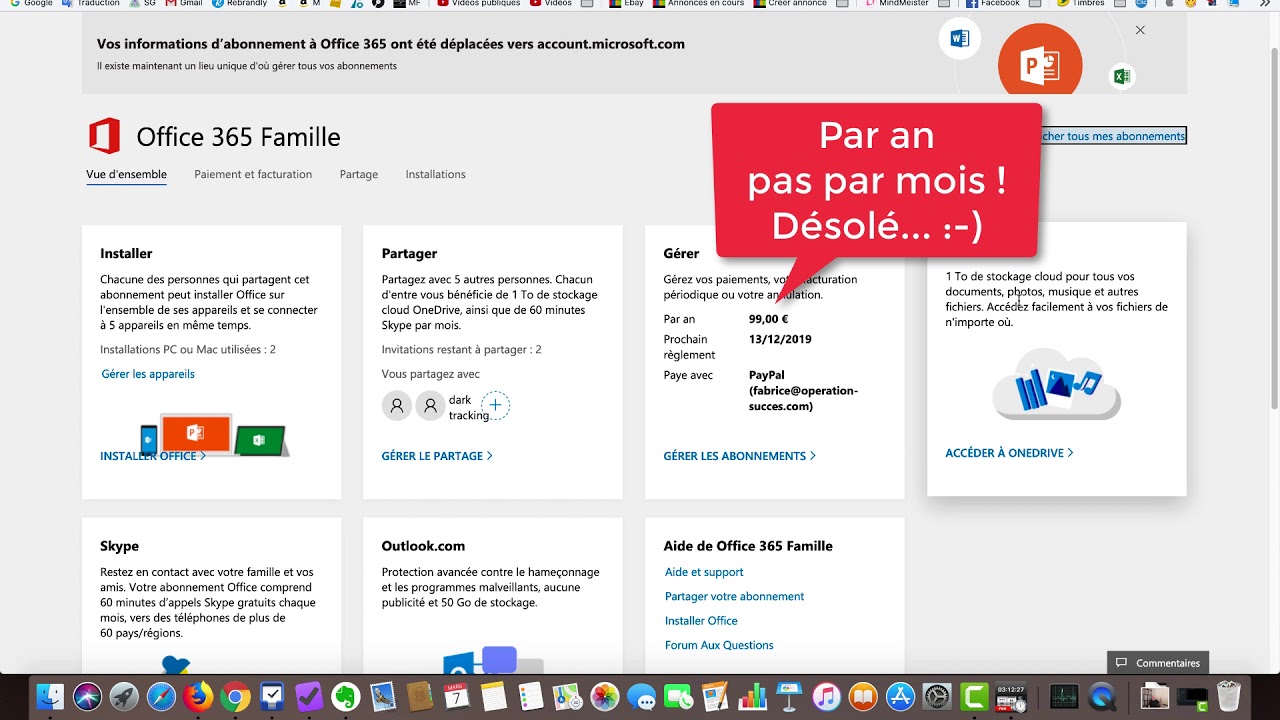
Task: Click the dark tracking user avatar
Action: tap(430, 405)
